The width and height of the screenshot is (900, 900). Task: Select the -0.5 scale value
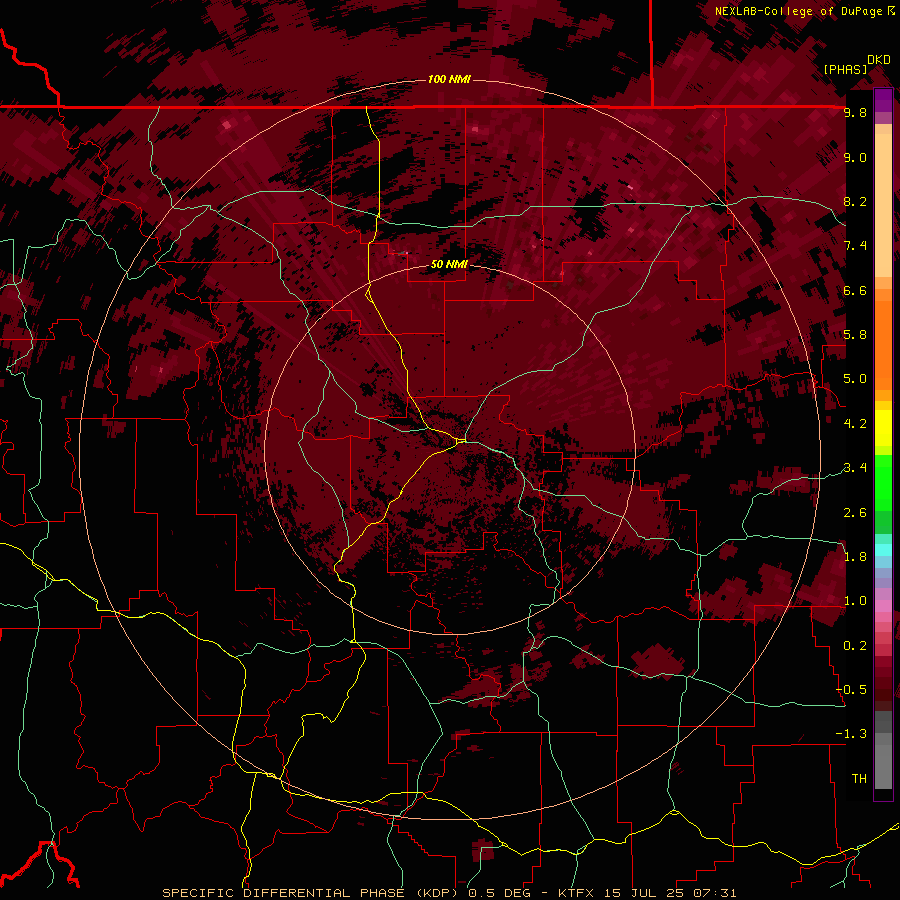tap(852, 690)
